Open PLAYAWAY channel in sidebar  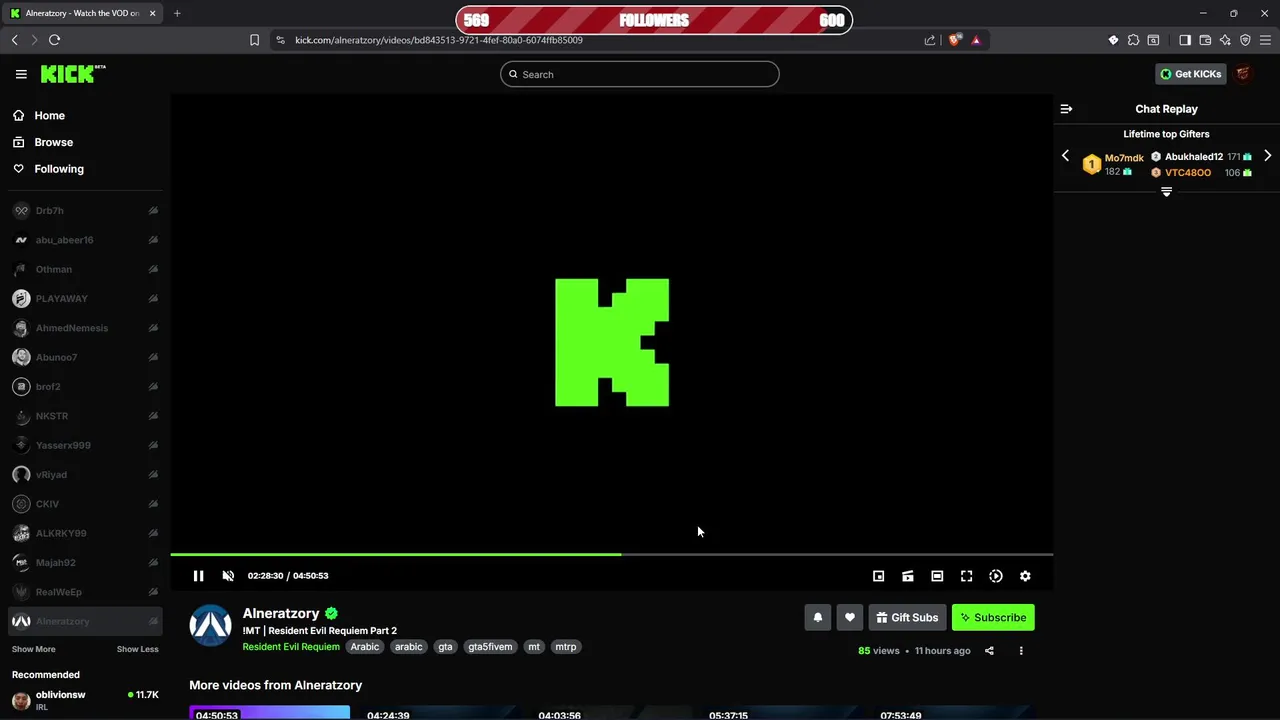[85, 299]
